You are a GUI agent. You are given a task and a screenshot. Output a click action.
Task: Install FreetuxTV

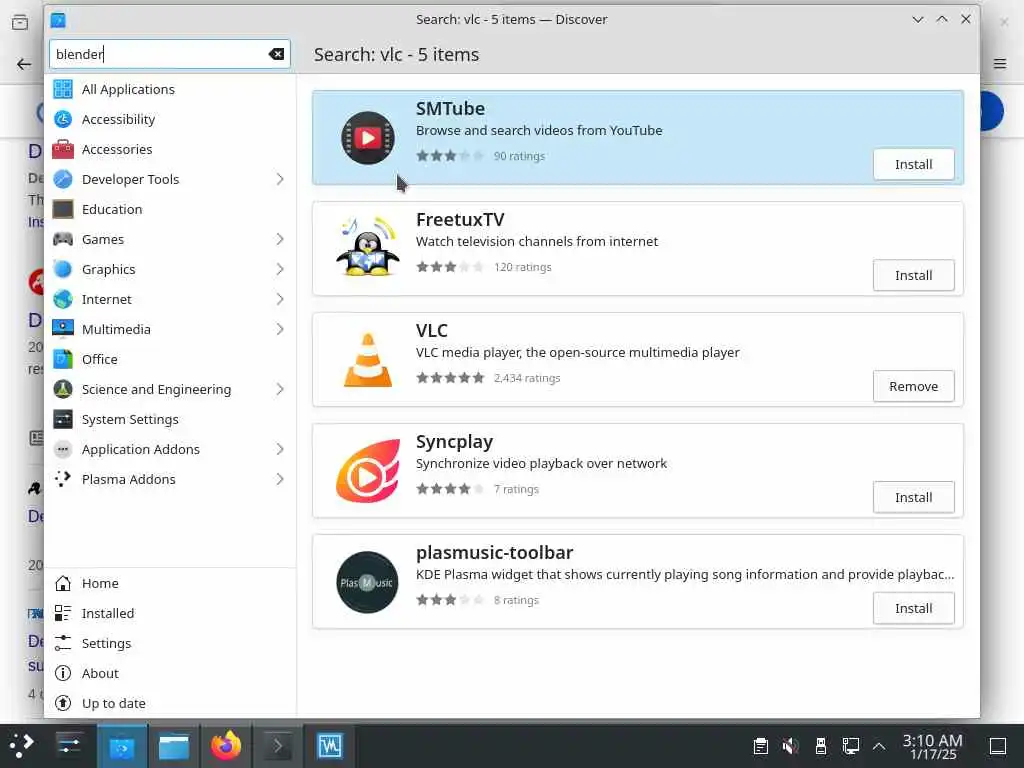[x=913, y=276]
